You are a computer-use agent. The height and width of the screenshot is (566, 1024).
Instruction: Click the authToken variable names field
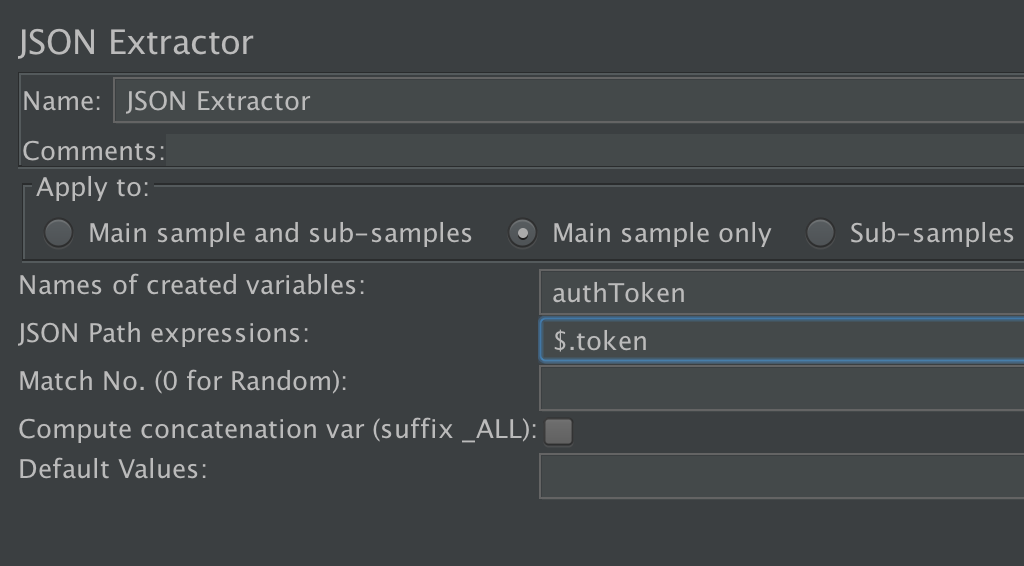pyautogui.click(x=782, y=293)
